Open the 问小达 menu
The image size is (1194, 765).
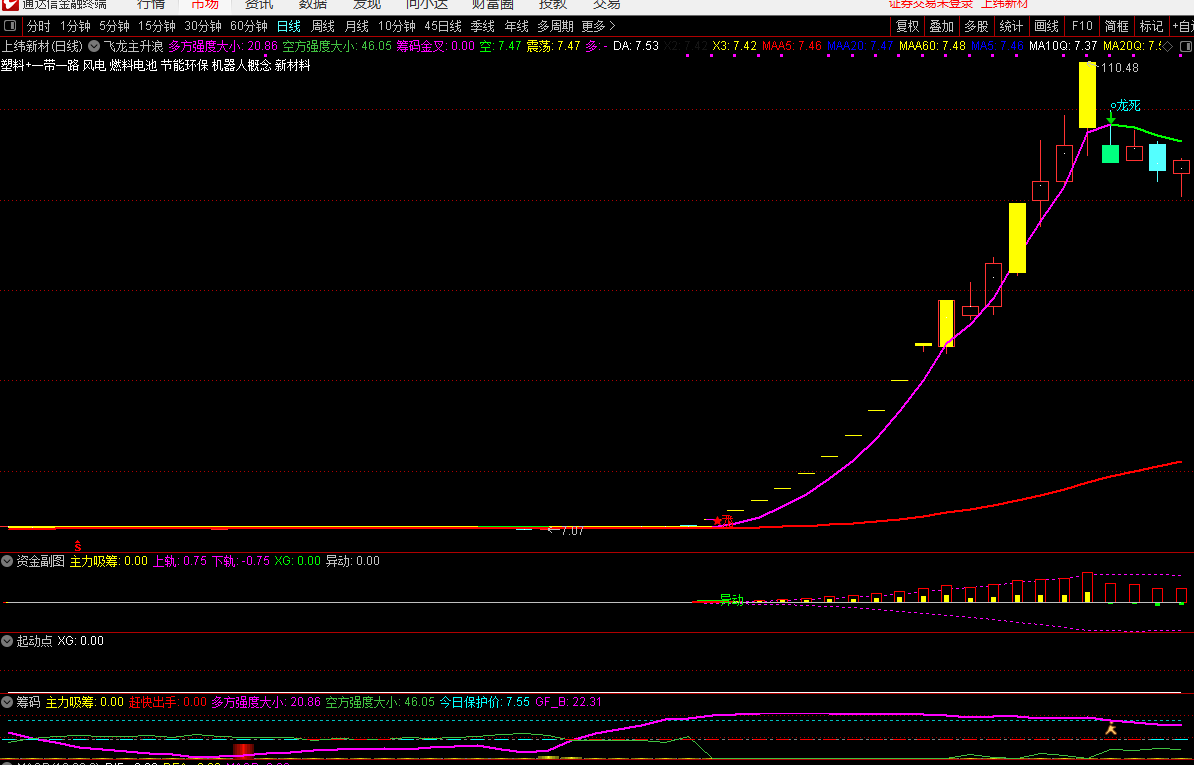click(426, 5)
